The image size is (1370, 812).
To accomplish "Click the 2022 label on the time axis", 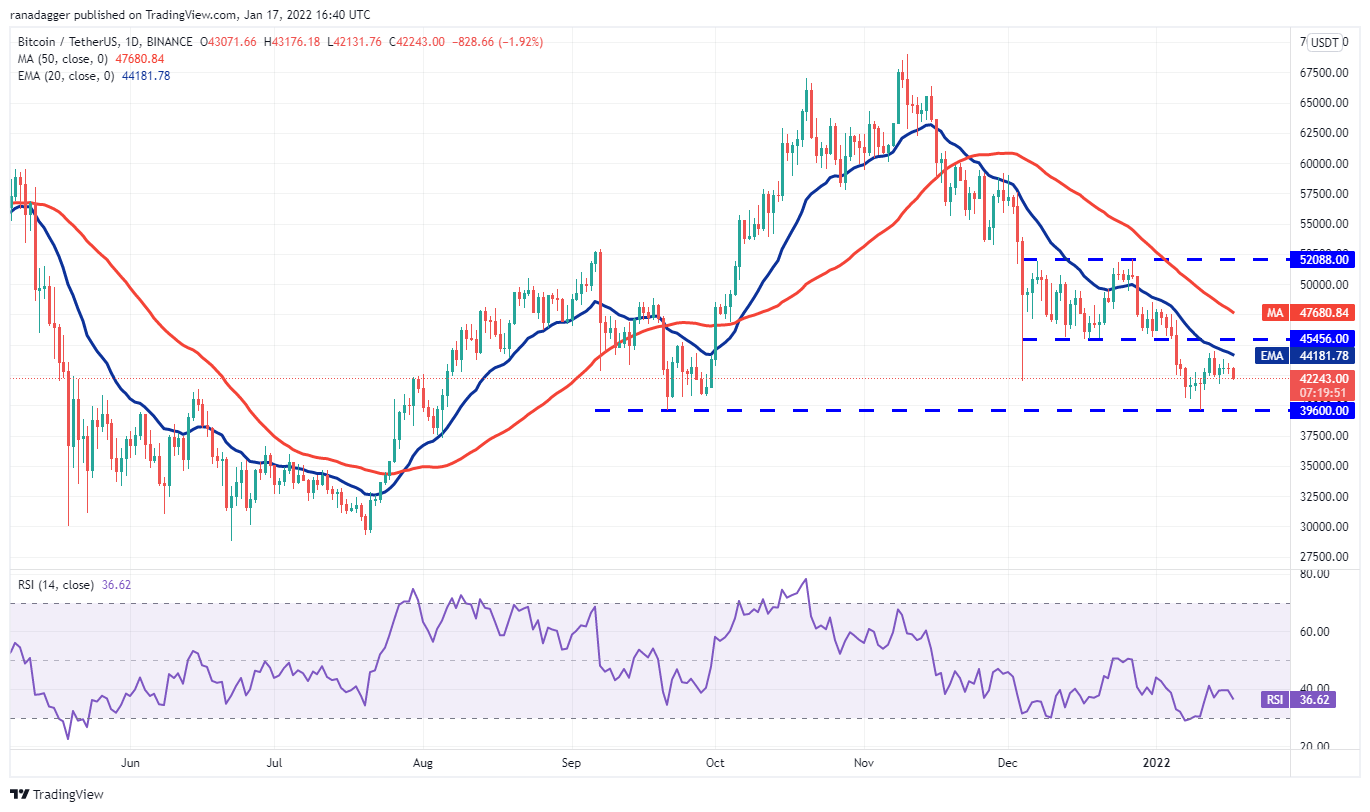I will tap(1157, 761).
